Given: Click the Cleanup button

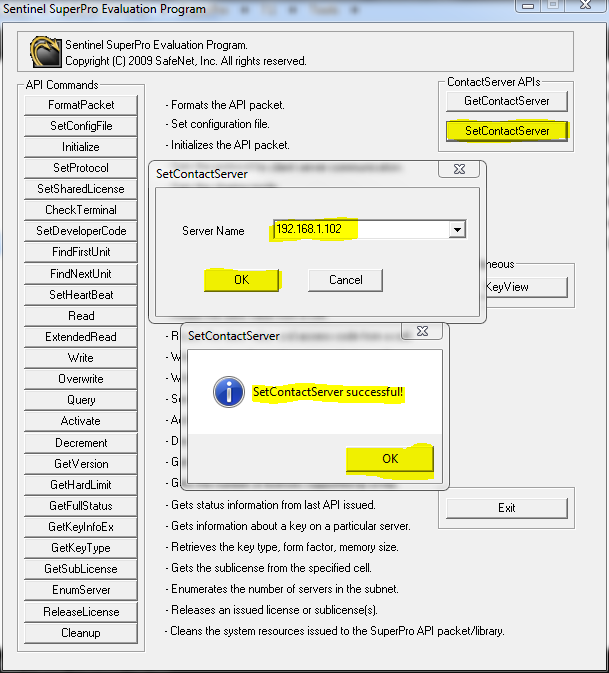Looking at the screenshot, I should click(x=81, y=633).
